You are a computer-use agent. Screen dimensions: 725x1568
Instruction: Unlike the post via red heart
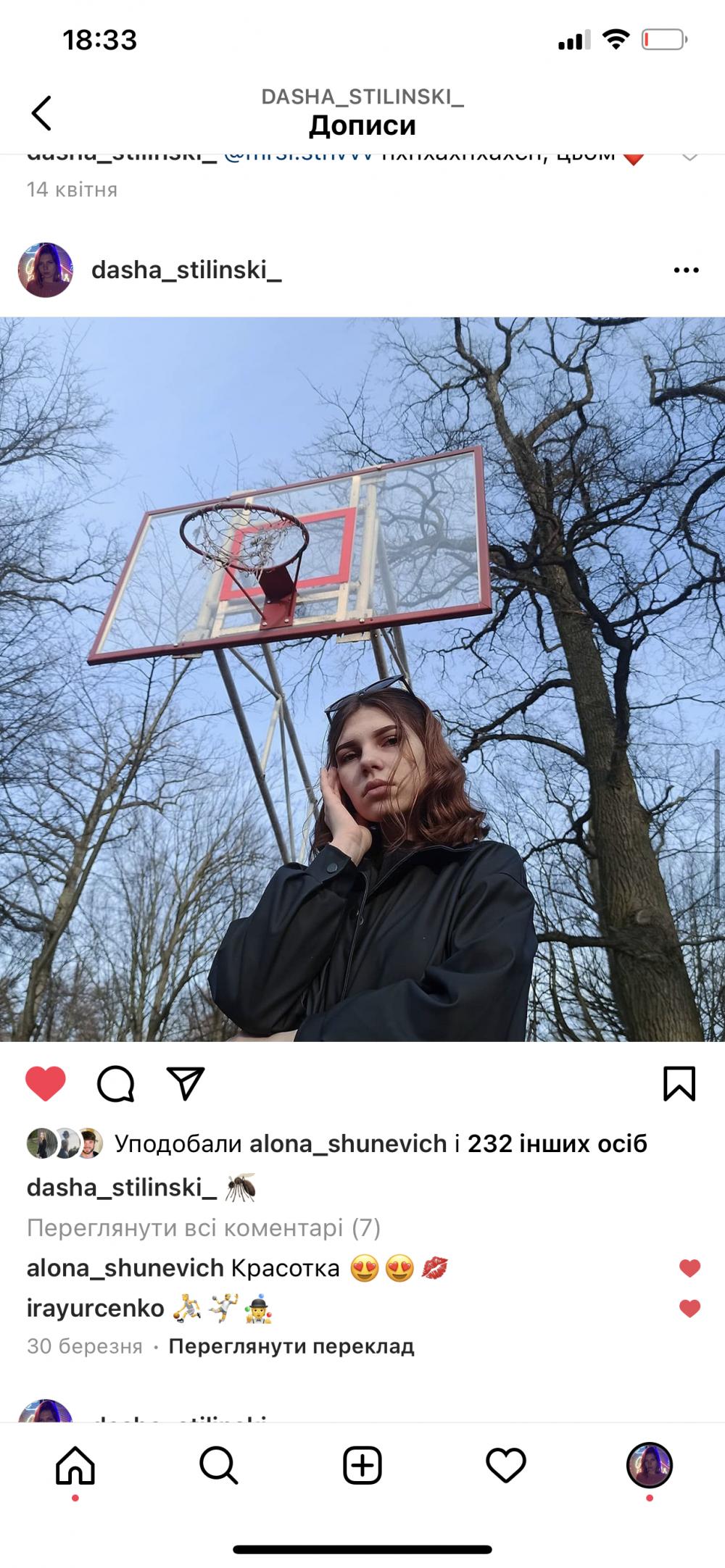(x=46, y=1084)
